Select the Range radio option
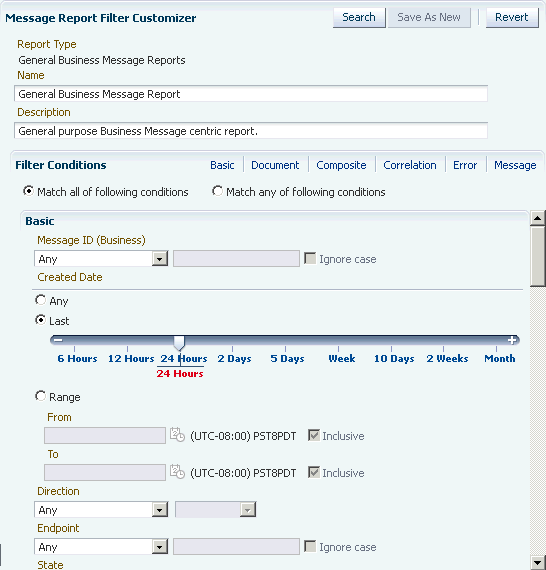Image resolution: width=546 pixels, height=570 pixels. tap(40, 396)
